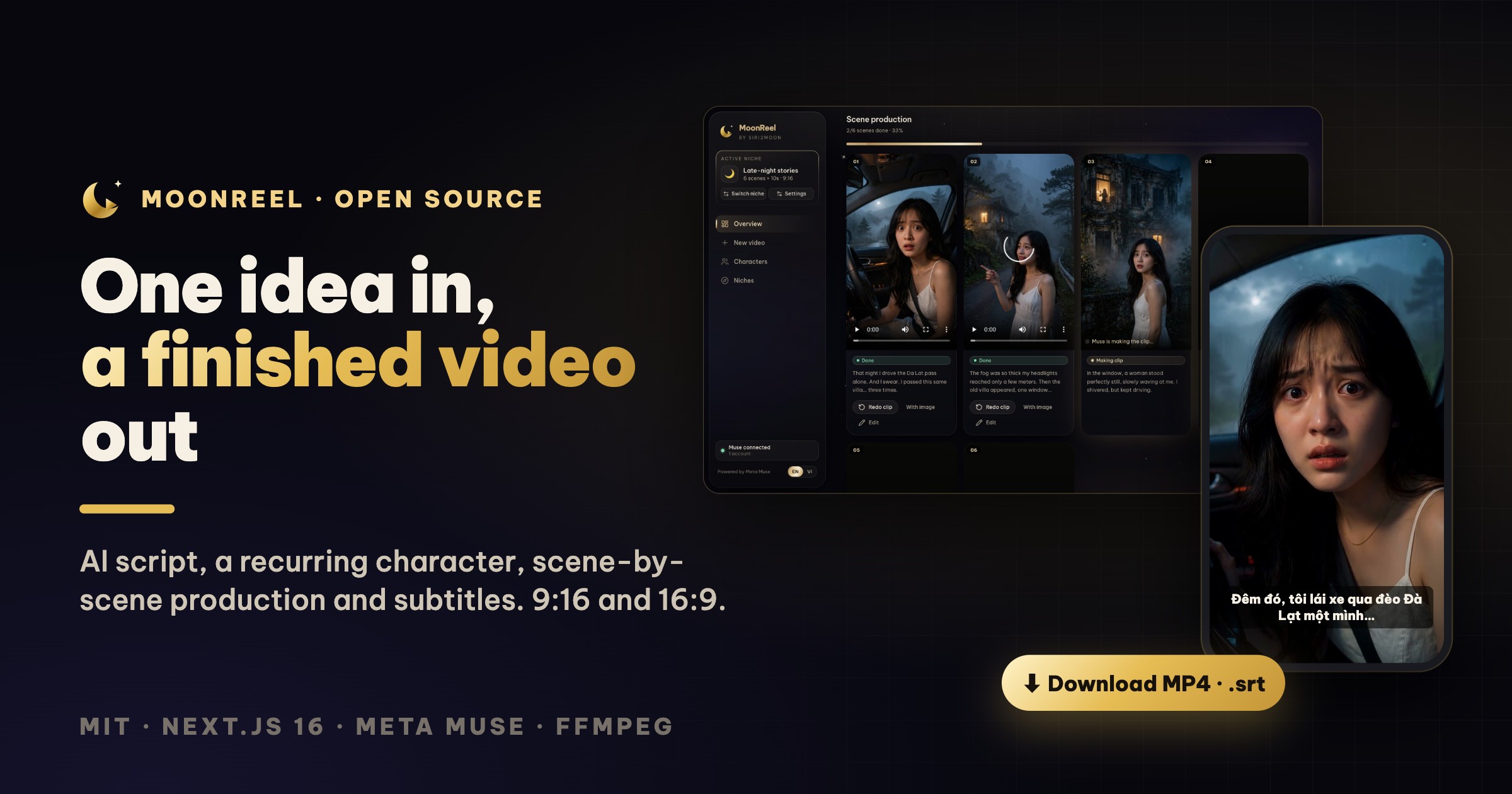
Task: Select Overview in the sidebar
Action: [x=766, y=224]
